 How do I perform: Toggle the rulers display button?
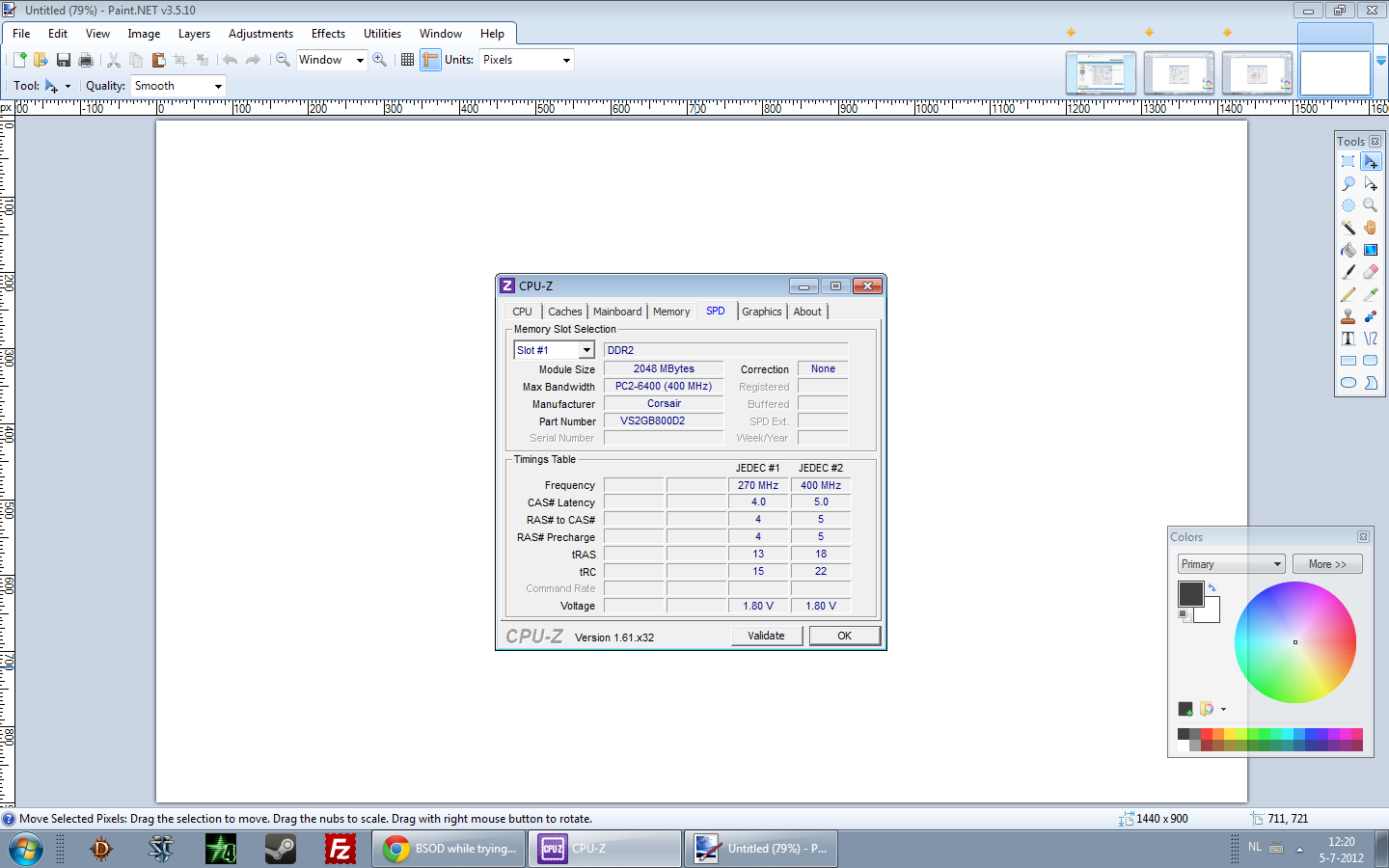point(430,60)
